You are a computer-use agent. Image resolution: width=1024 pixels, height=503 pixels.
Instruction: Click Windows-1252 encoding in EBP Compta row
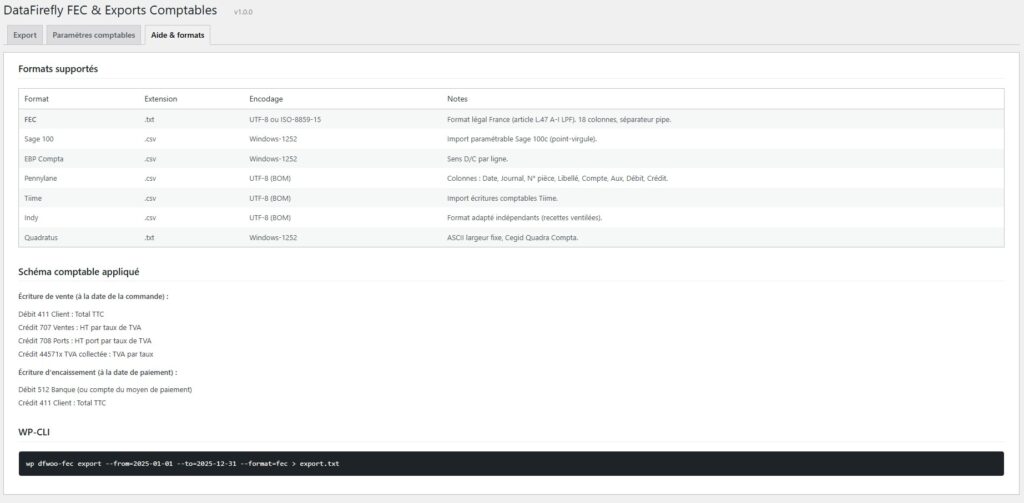273,159
